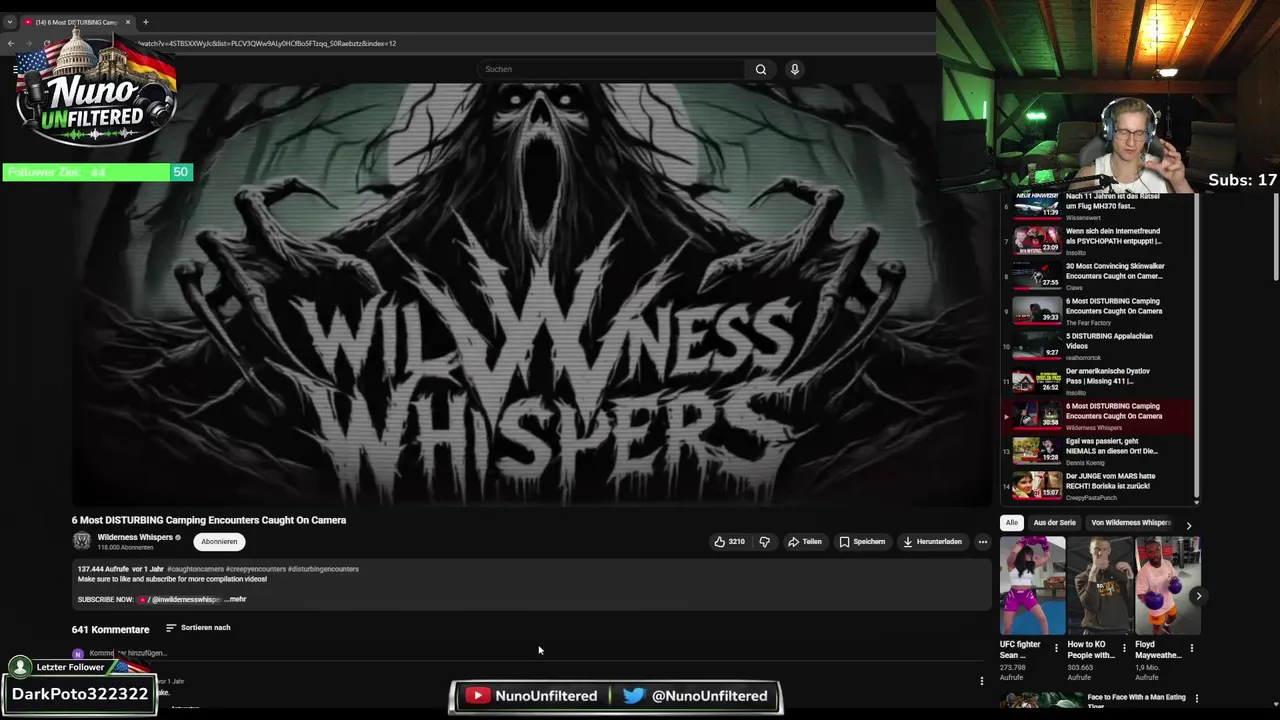Select the Aus der Serie chip
Image resolution: width=1280 pixels, height=720 pixels.
pos(1054,523)
